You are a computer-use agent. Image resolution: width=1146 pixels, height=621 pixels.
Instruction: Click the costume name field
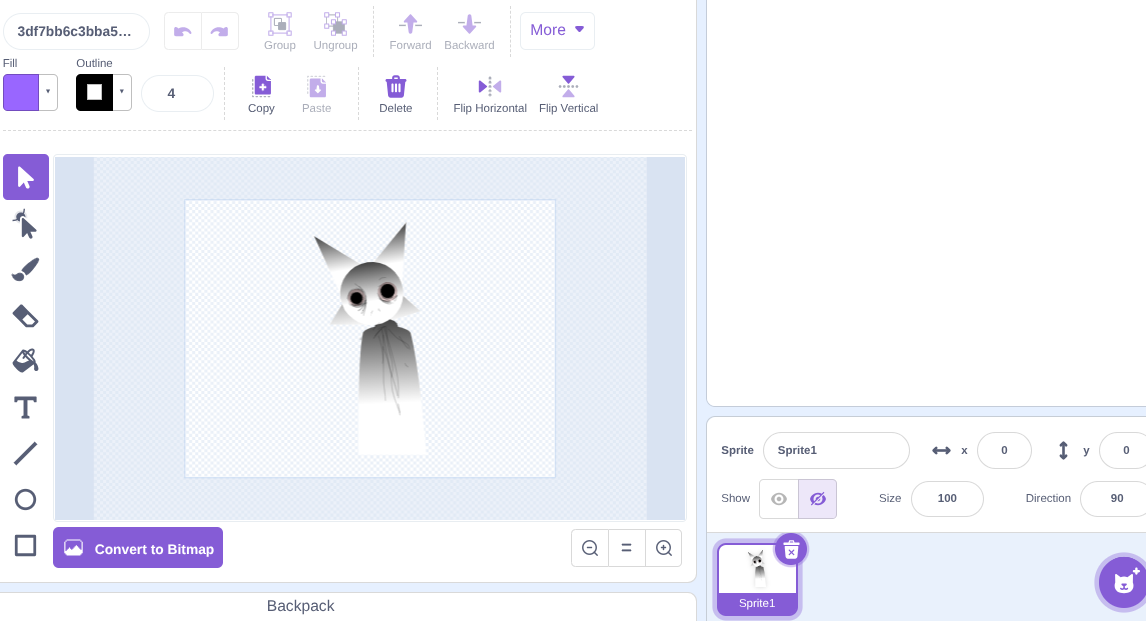[x=76, y=31]
